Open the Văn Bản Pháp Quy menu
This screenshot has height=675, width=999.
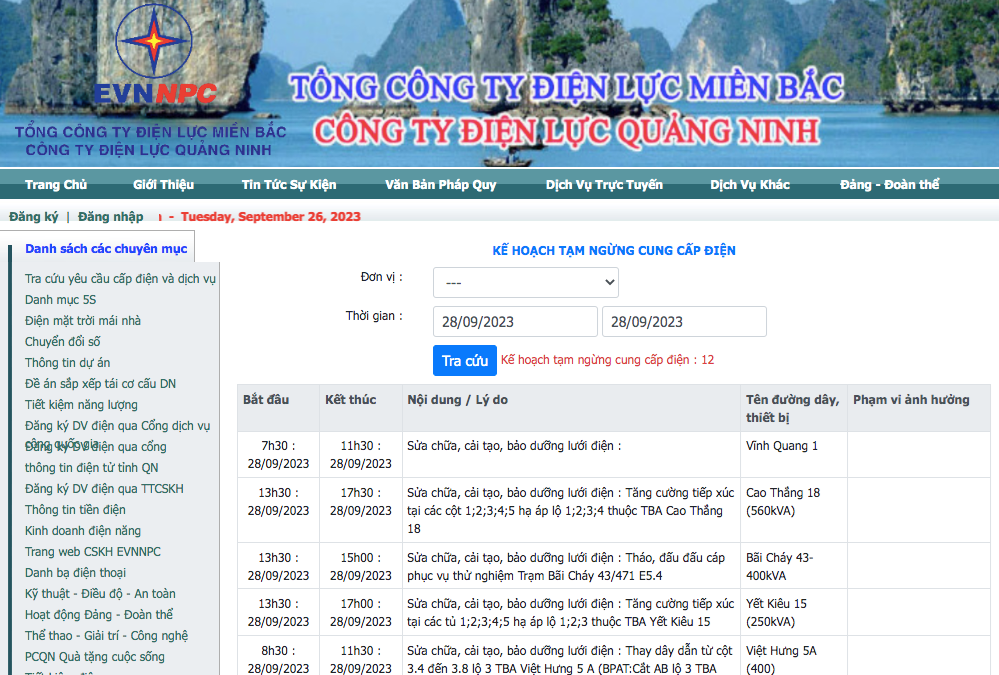pos(441,185)
